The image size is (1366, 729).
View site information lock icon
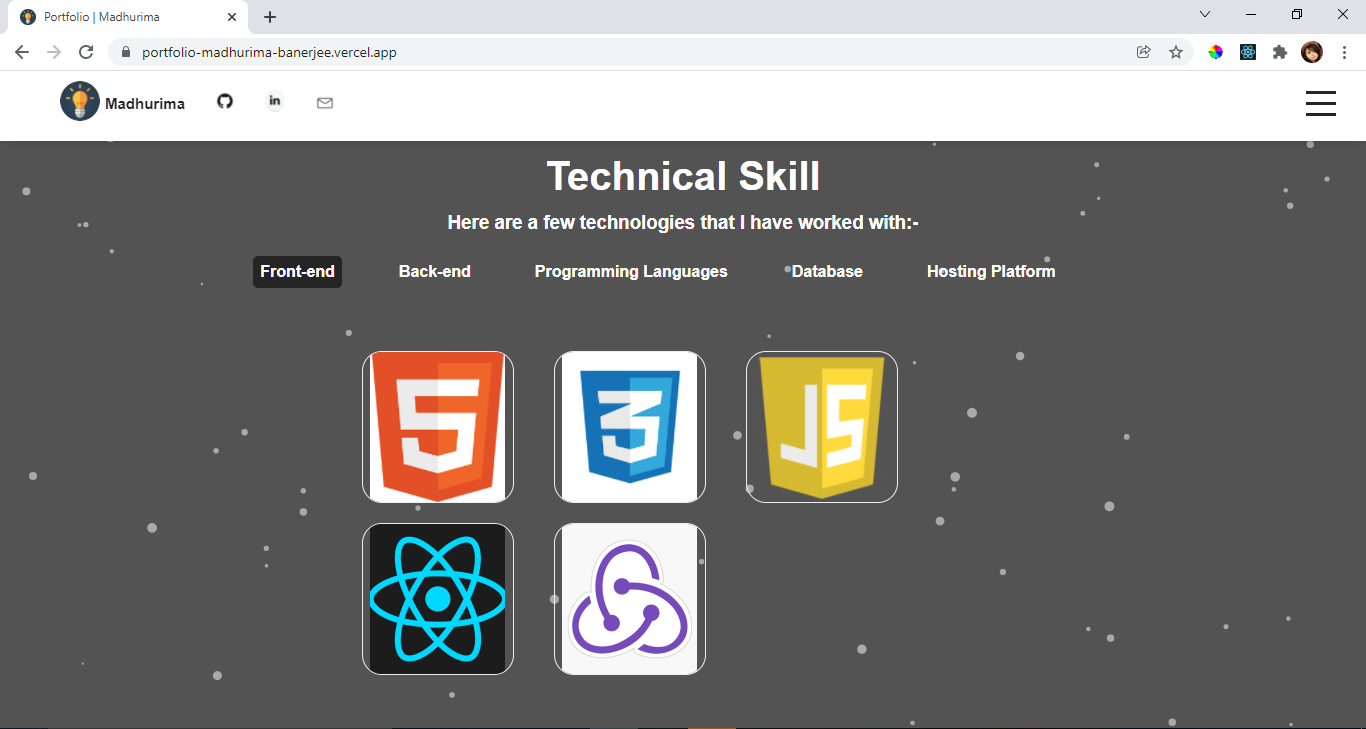click(126, 52)
